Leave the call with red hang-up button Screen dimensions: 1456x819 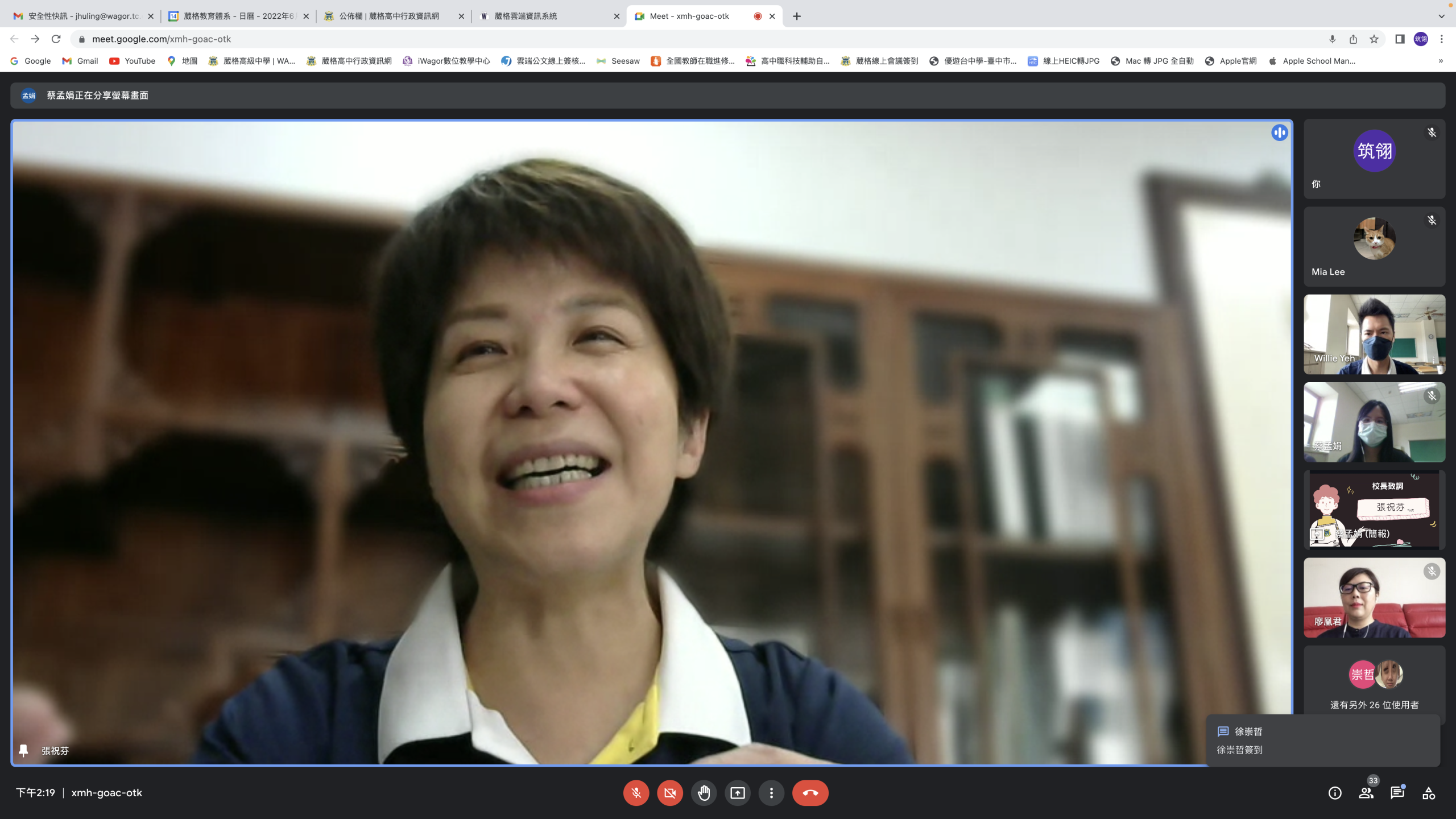[810, 793]
